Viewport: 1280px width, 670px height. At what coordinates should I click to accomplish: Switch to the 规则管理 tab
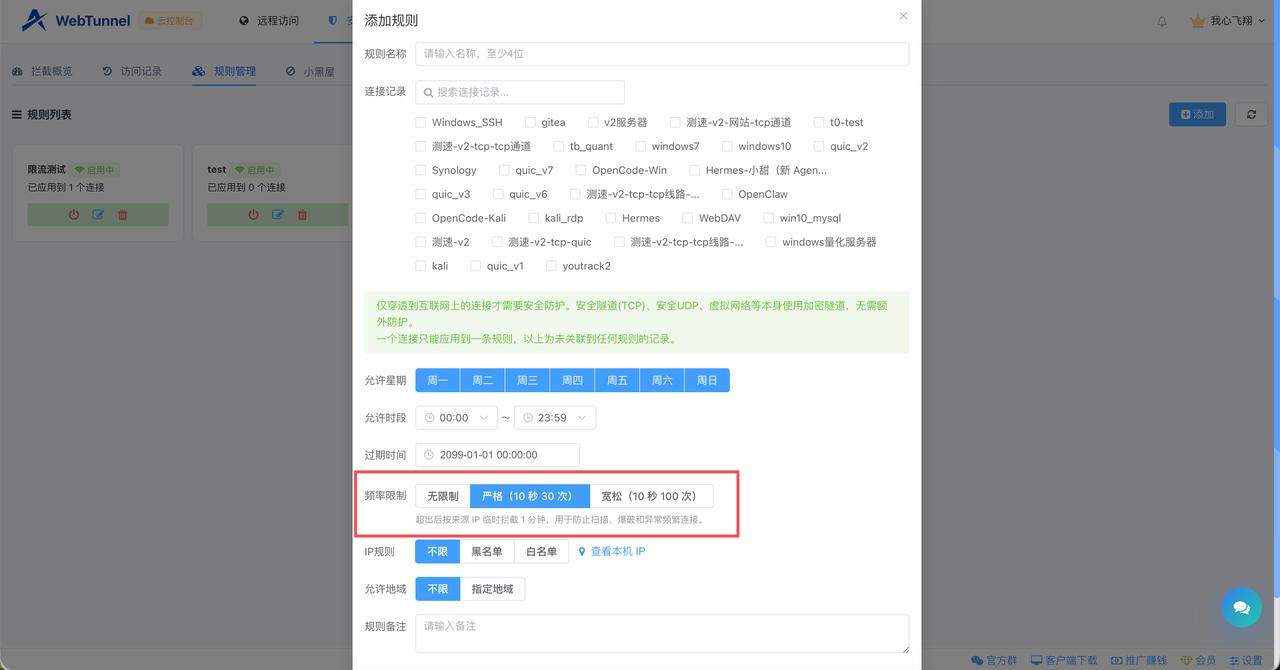224,72
